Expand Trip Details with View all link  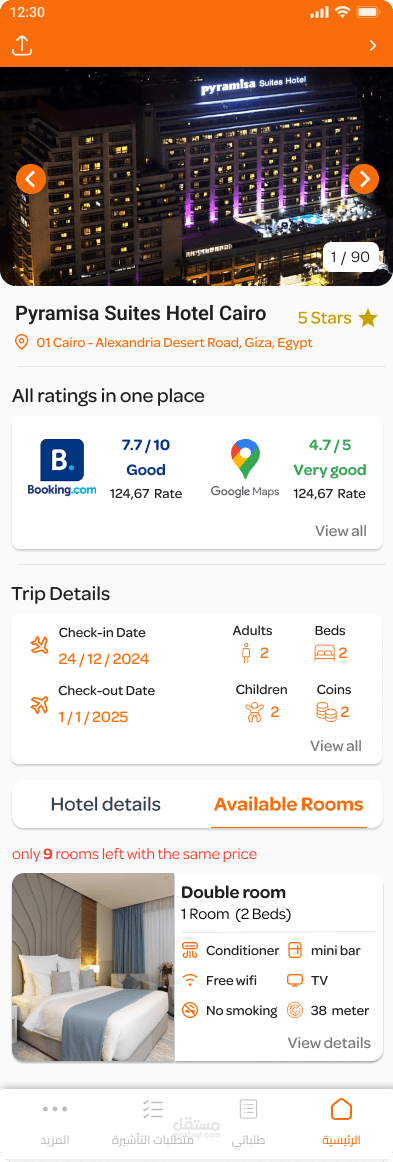pyautogui.click(x=336, y=746)
